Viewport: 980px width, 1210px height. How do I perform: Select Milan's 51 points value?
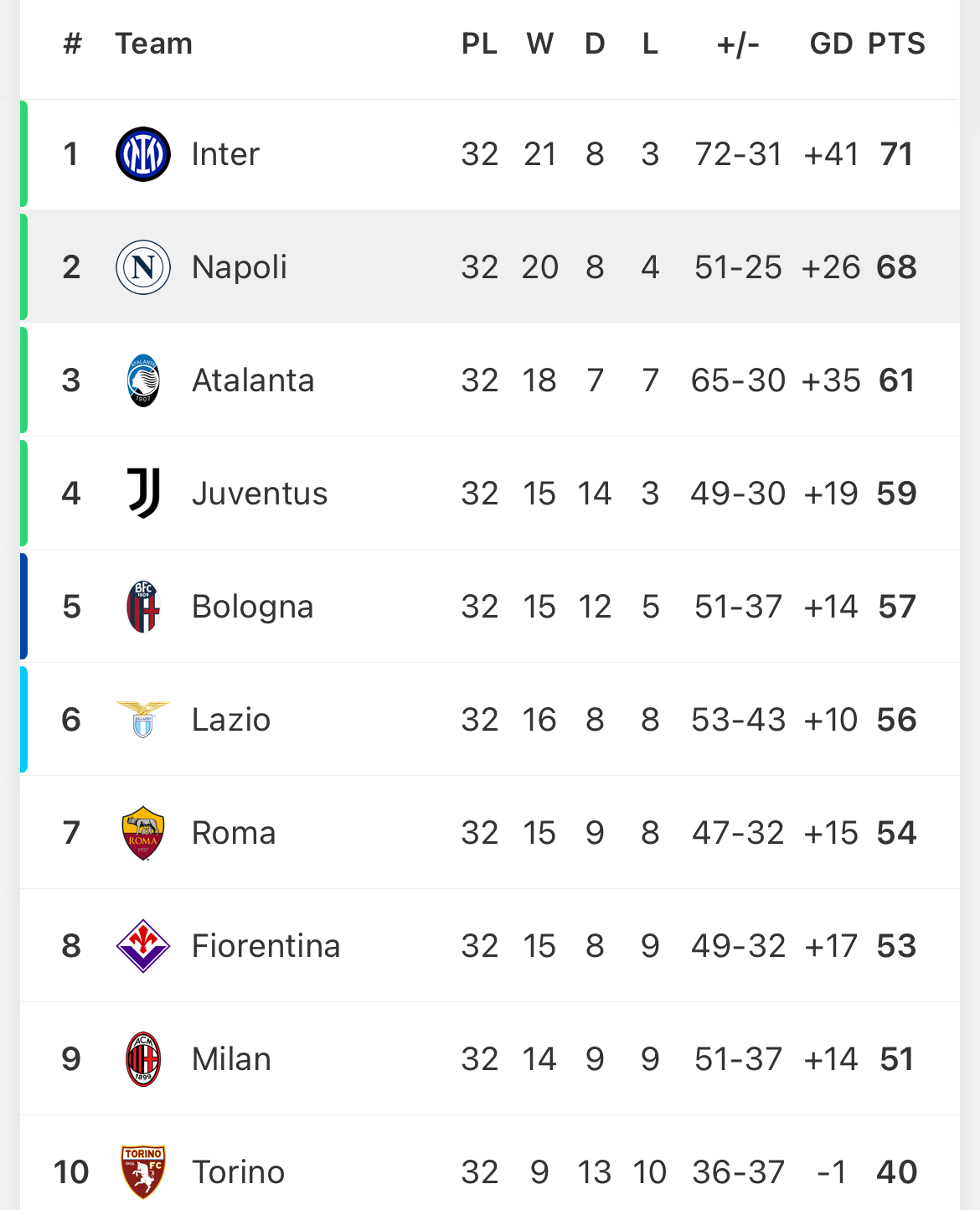click(896, 1059)
